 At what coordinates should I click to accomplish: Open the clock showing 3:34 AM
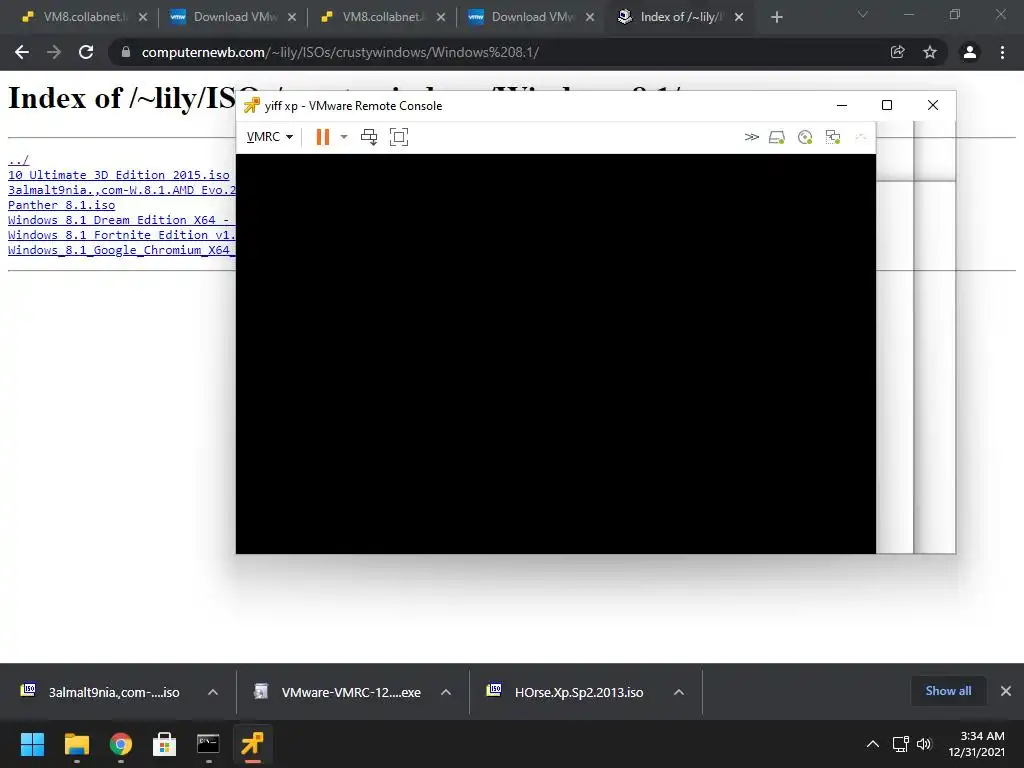point(977,744)
